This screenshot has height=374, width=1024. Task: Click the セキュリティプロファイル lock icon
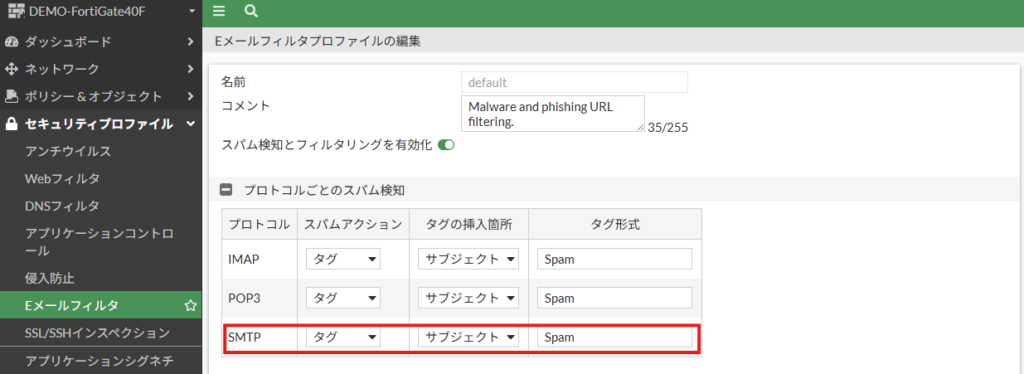(11, 123)
